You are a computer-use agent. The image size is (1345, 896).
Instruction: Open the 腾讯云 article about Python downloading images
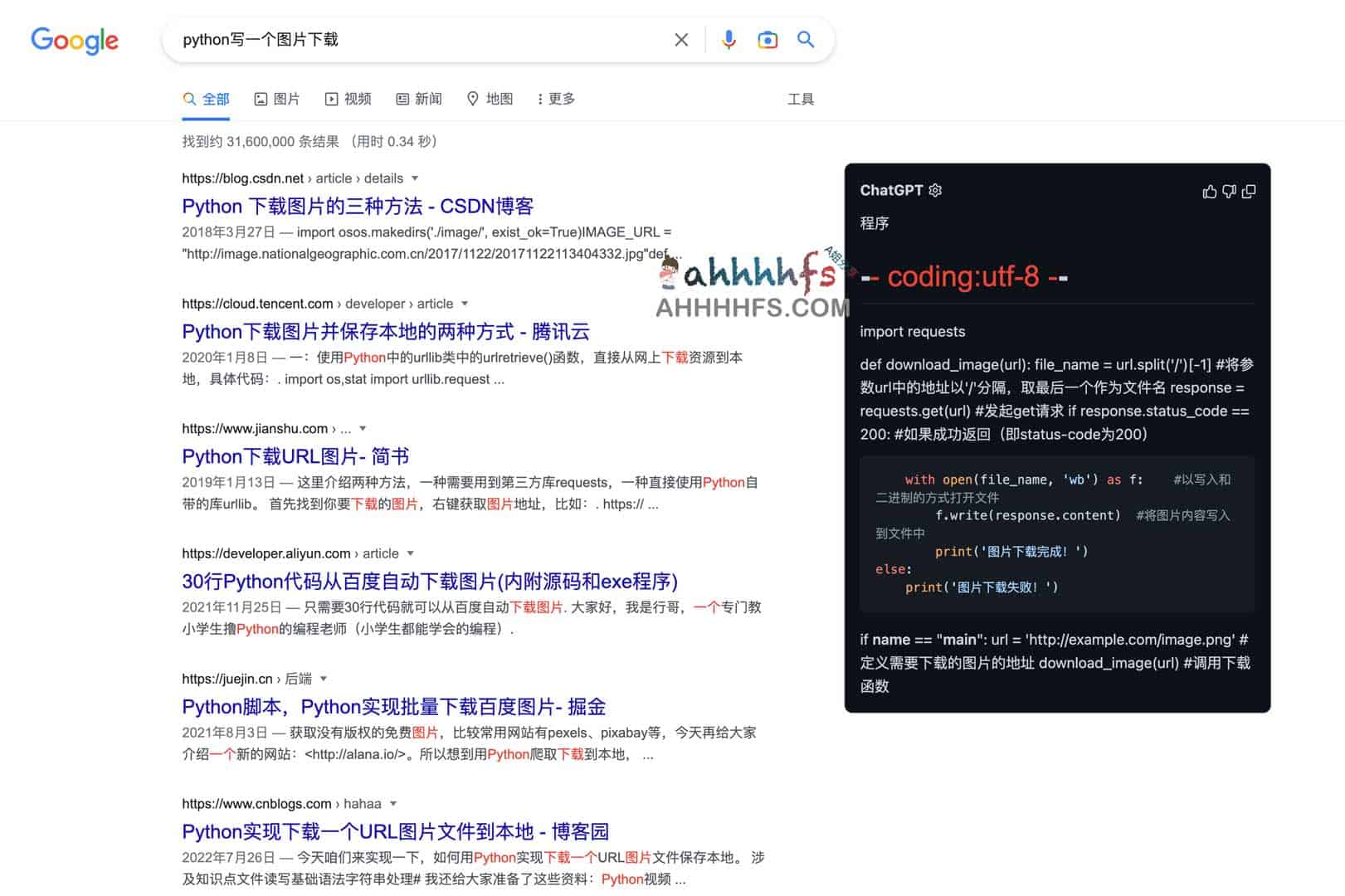tap(385, 331)
